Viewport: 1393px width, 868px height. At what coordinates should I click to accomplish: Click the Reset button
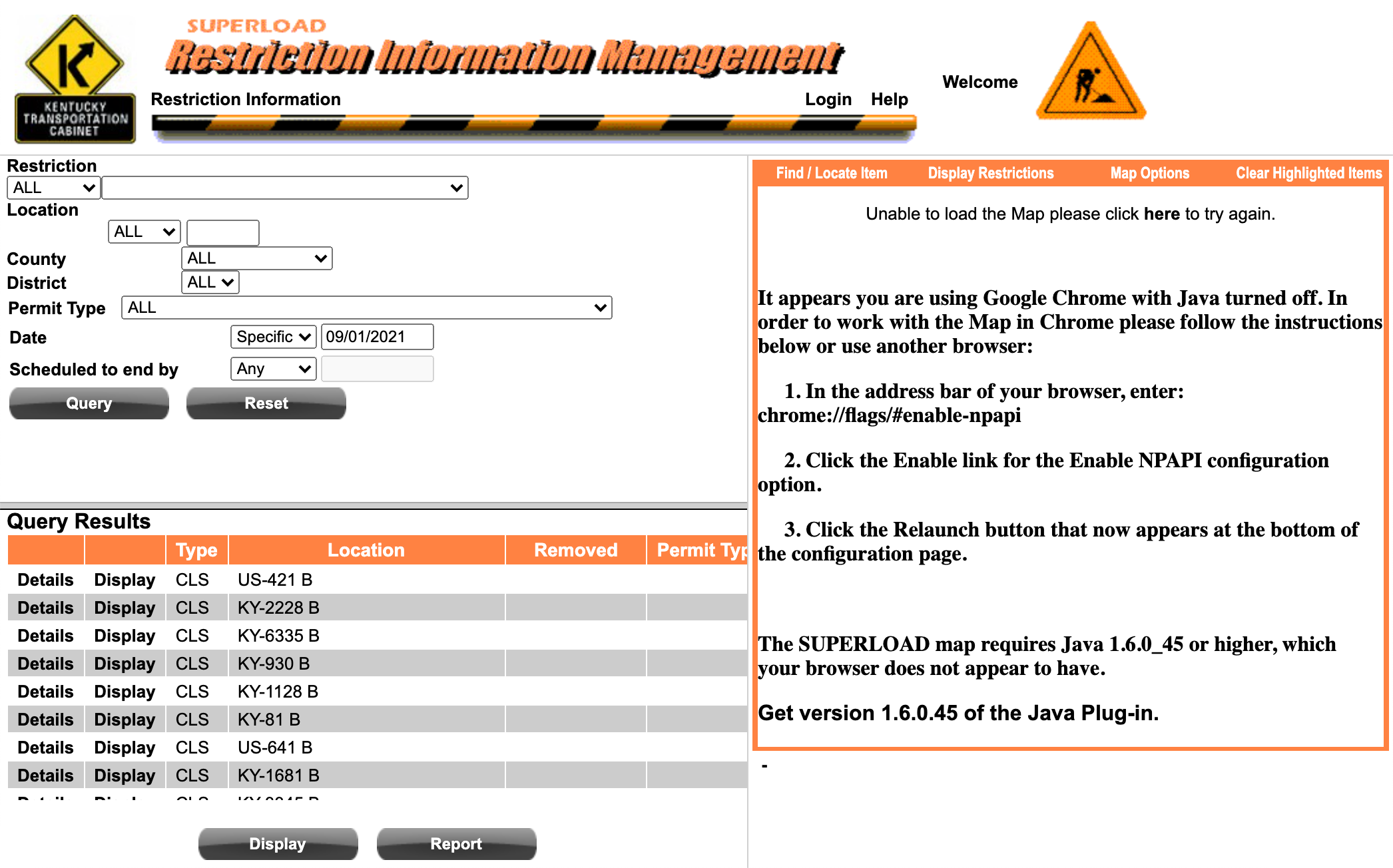tap(266, 403)
